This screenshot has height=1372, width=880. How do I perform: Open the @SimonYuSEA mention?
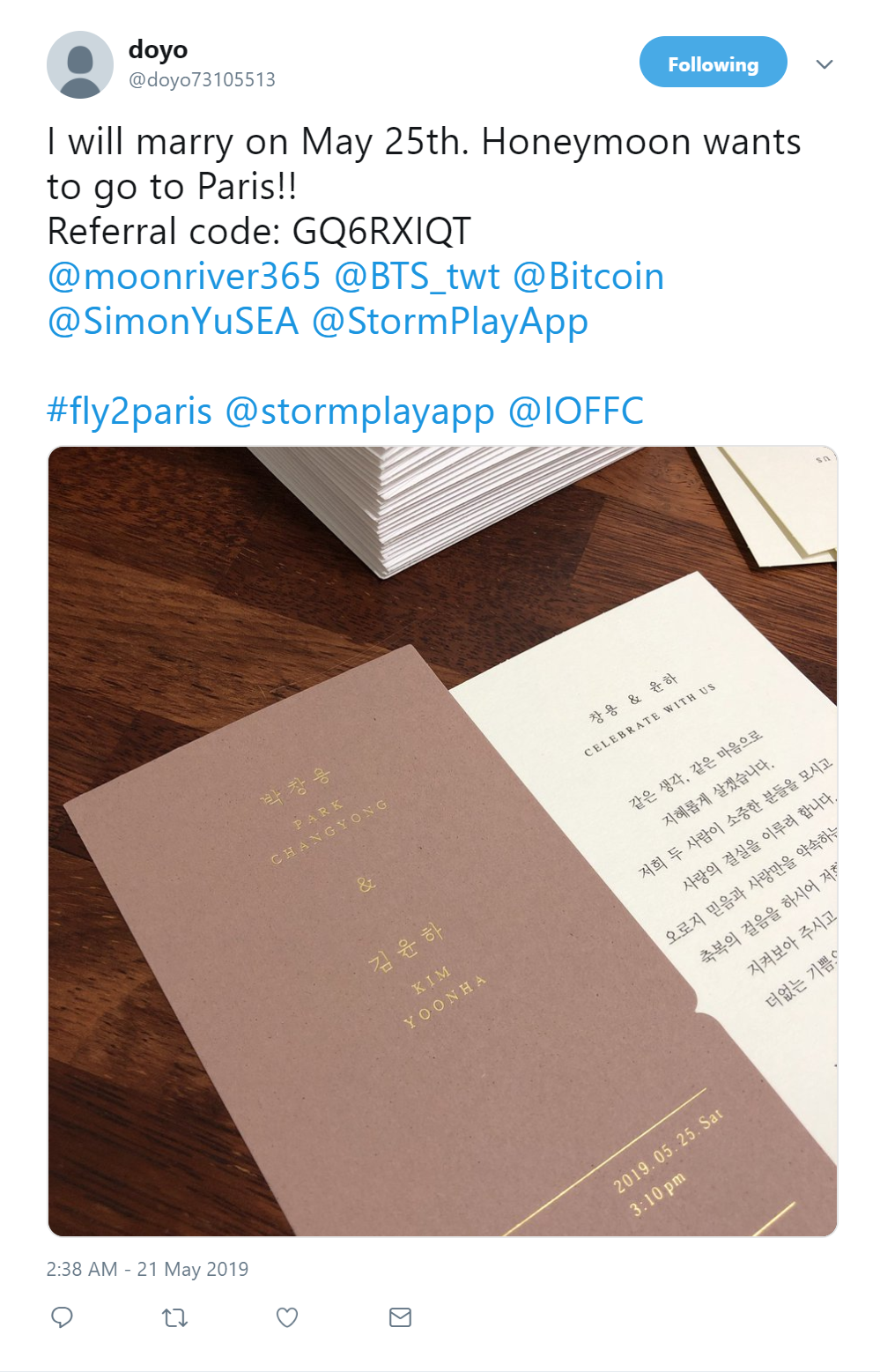click(x=173, y=322)
